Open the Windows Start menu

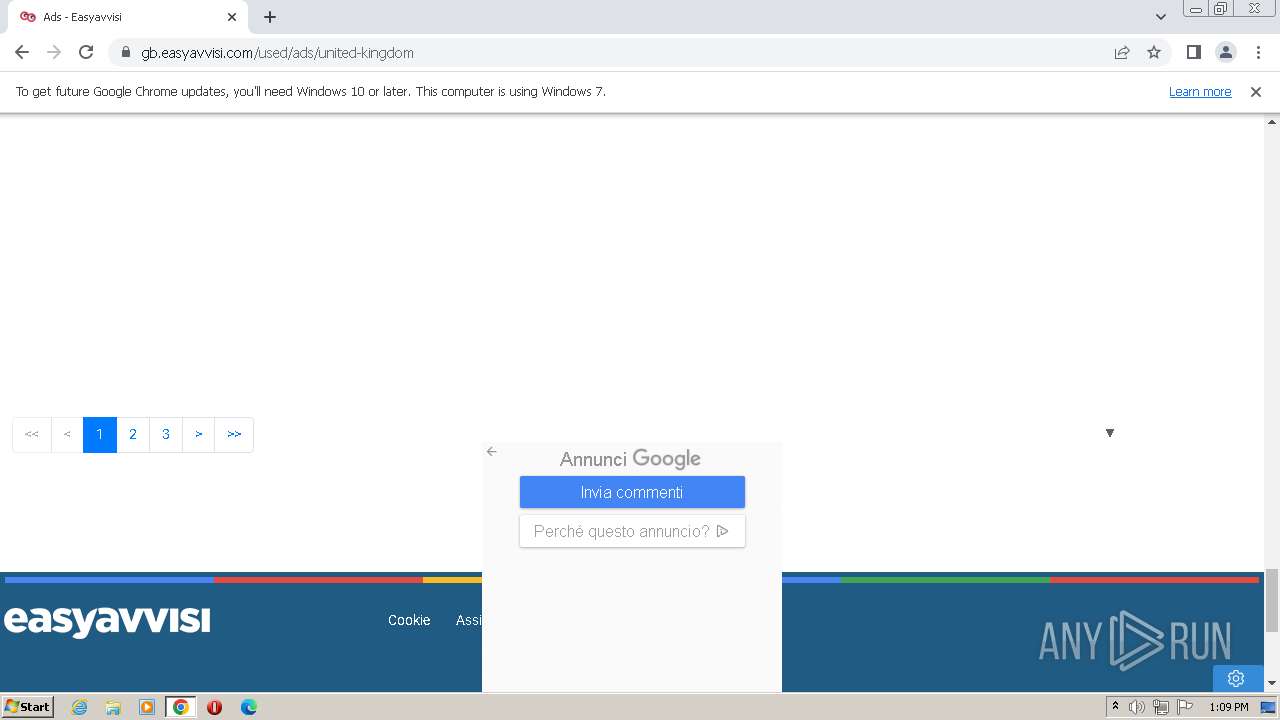(x=28, y=707)
